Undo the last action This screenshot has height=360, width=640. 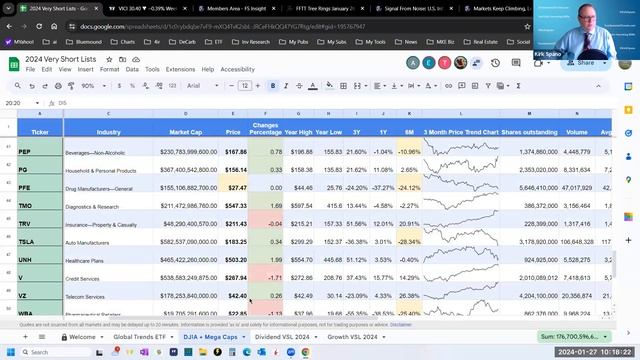31,86
